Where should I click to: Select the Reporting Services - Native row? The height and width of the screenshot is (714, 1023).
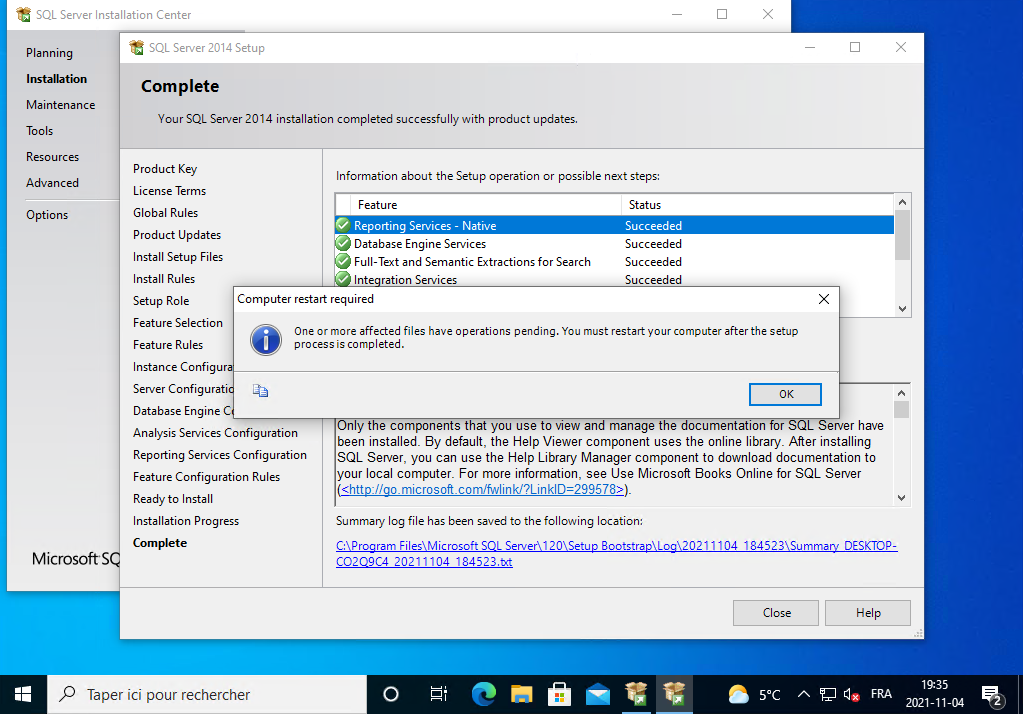(425, 226)
